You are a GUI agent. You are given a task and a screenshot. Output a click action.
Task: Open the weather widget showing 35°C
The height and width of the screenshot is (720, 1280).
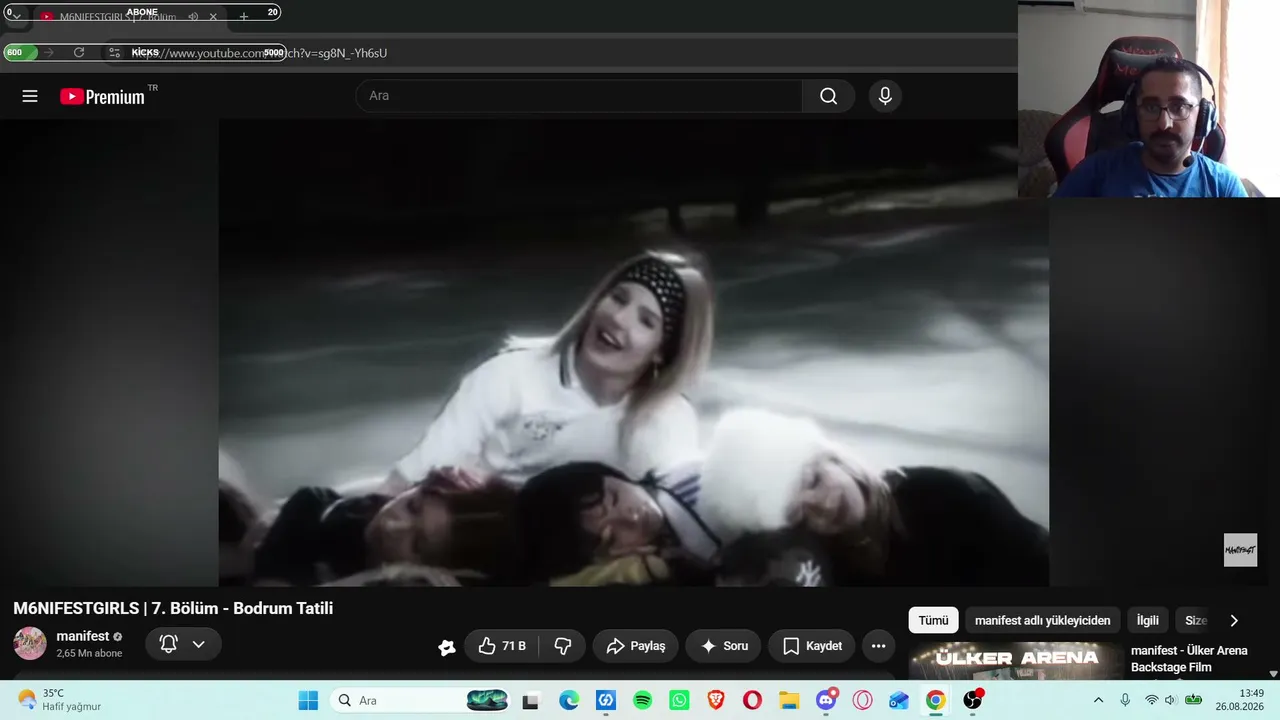[60, 700]
